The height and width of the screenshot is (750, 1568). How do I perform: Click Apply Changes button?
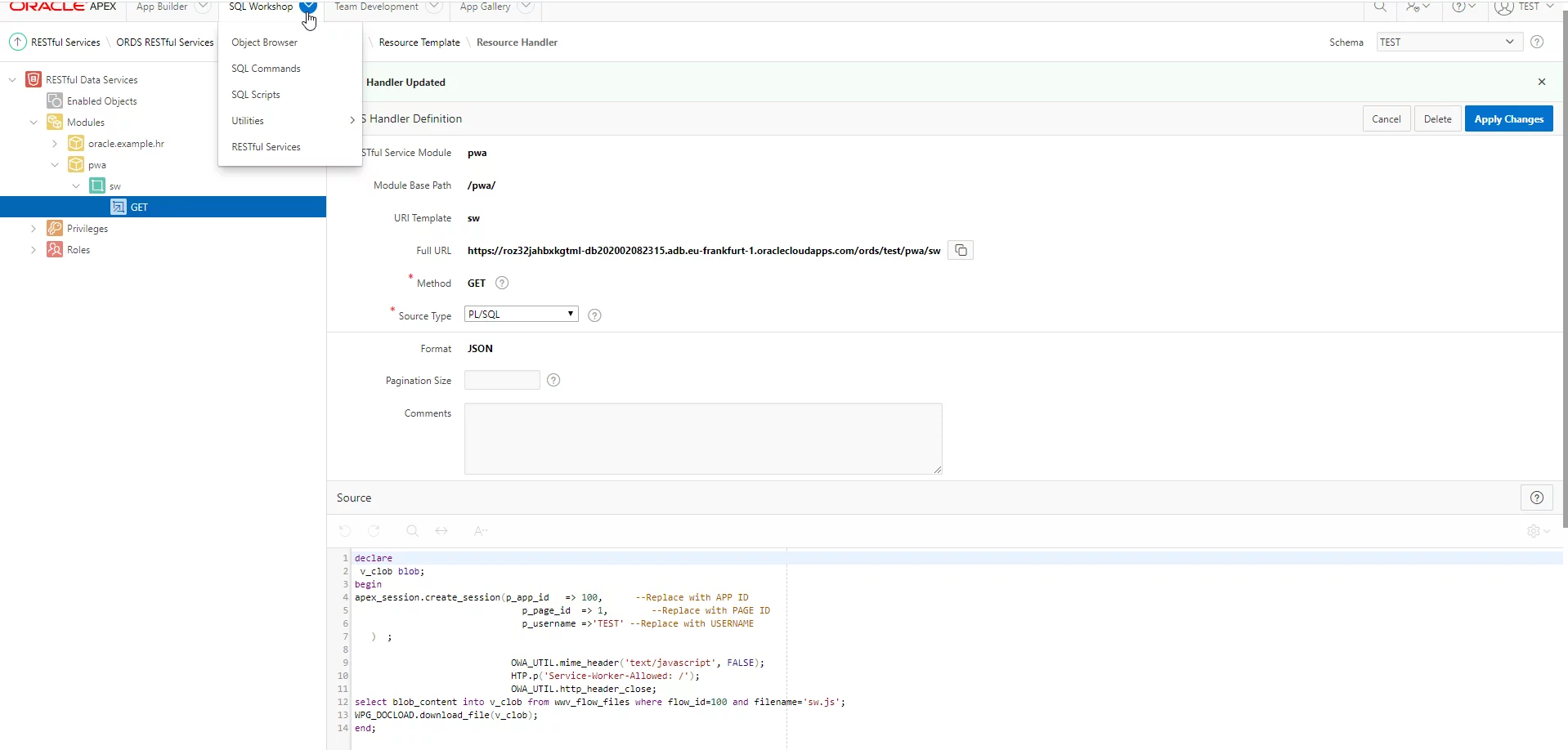[1508, 118]
